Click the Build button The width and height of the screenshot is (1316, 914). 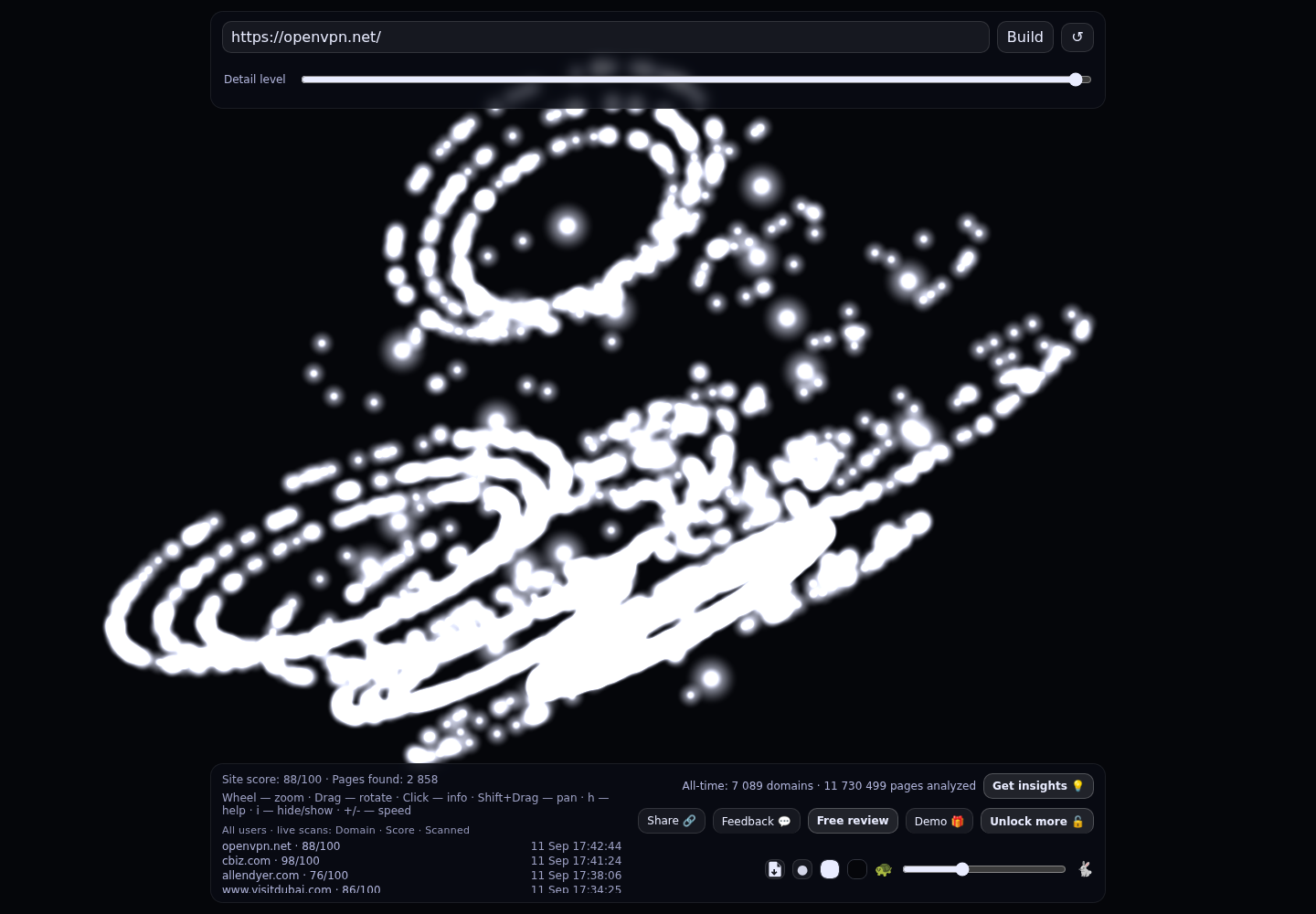1025,37
